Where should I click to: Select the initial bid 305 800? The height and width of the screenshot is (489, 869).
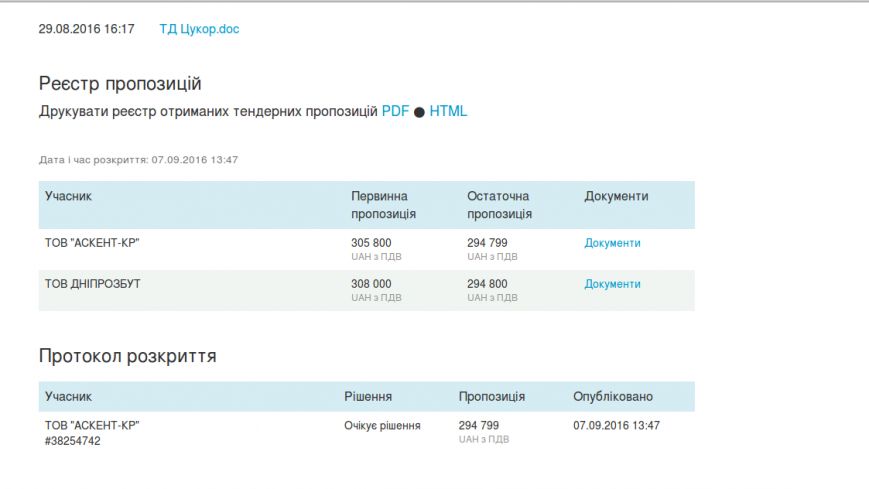(371, 243)
